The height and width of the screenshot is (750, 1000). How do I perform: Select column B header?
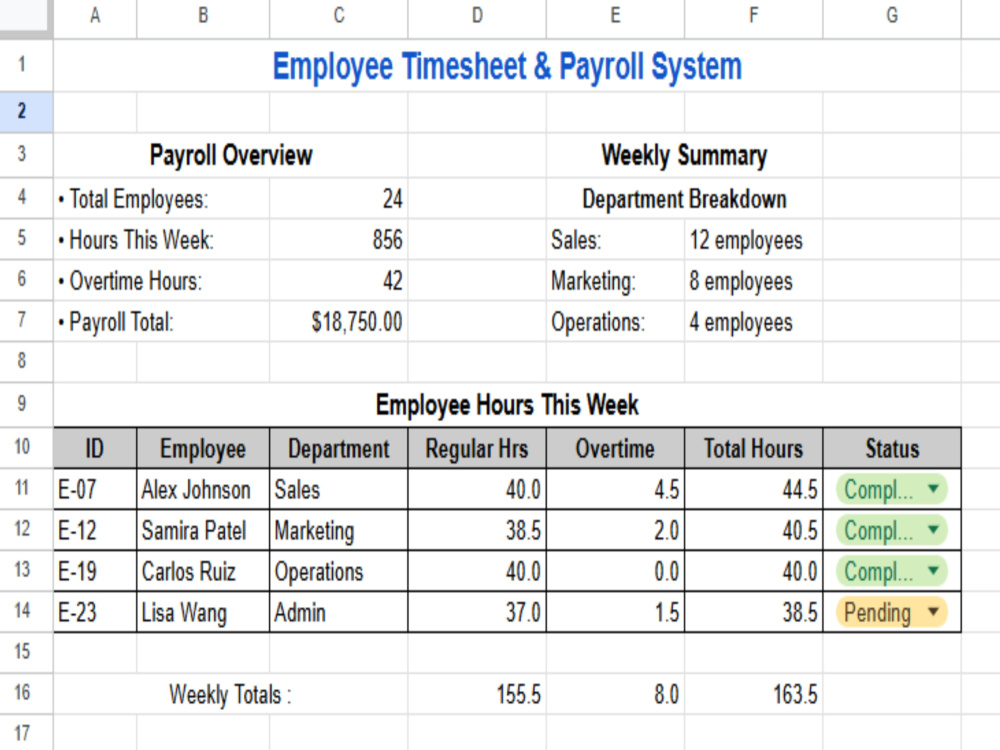coord(203,15)
